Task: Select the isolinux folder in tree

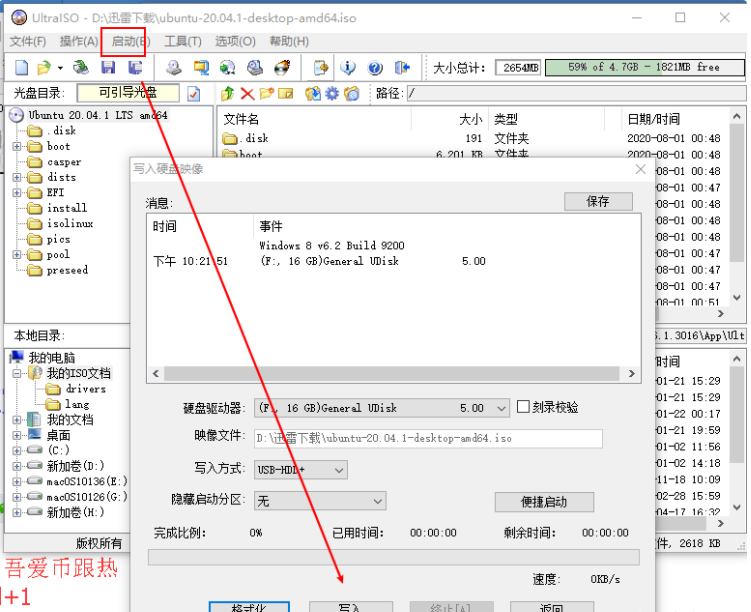Action: point(70,223)
